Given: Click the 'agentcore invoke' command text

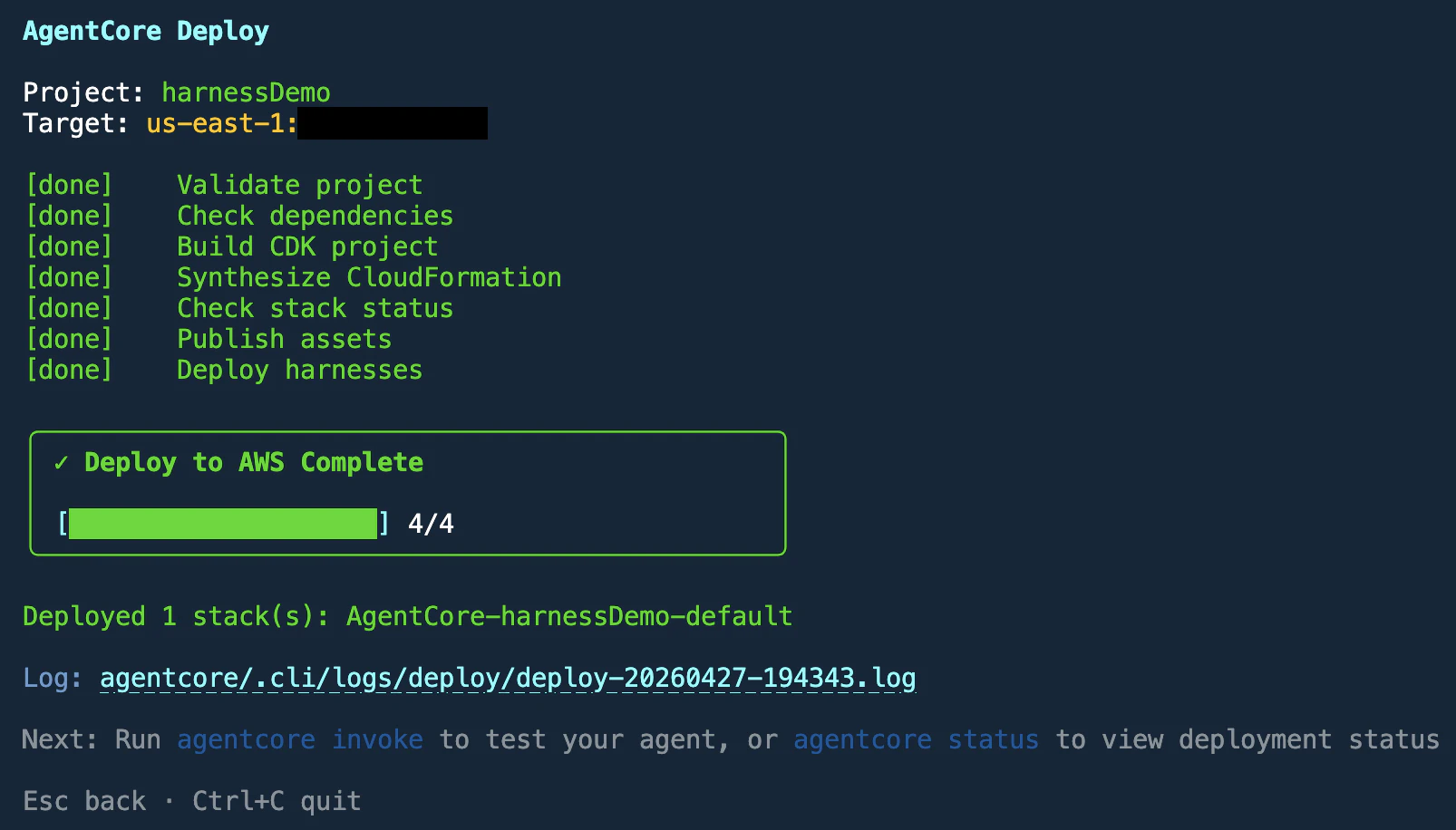Looking at the screenshot, I should click(x=300, y=739).
